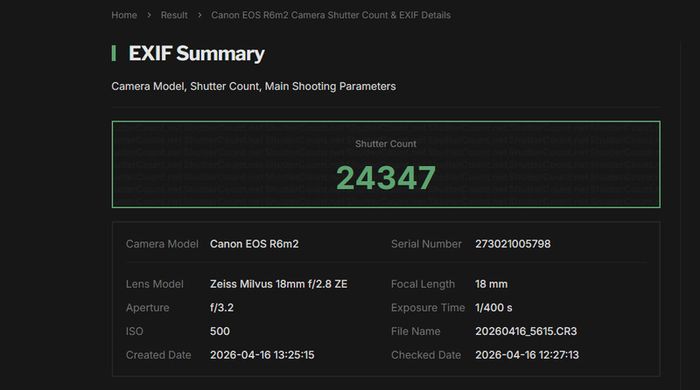Select the shutter count number 24347
This screenshot has height=390, width=700.
(x=386, y=178)
